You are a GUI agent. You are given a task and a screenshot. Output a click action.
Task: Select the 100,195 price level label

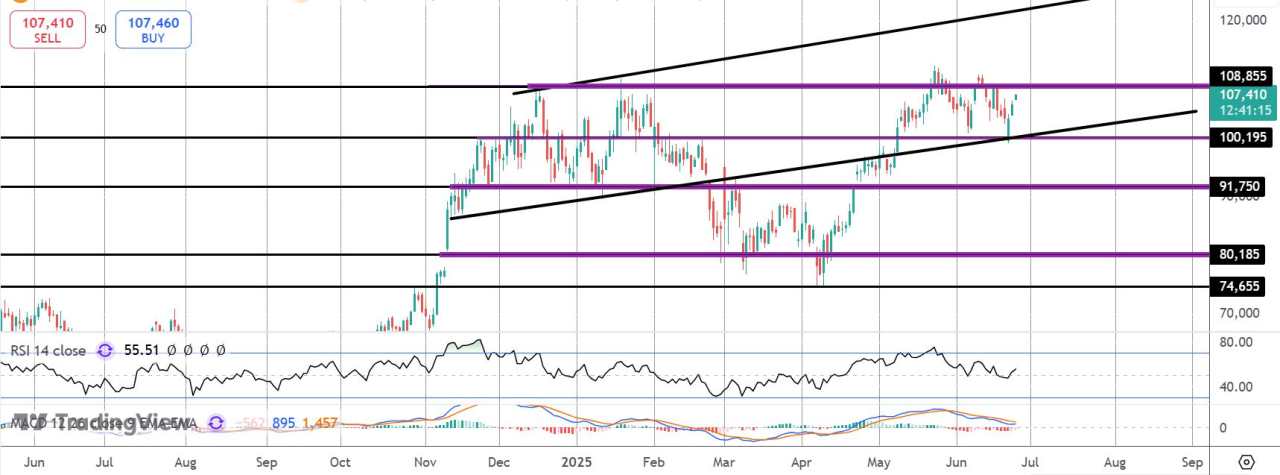(1240, 136)
